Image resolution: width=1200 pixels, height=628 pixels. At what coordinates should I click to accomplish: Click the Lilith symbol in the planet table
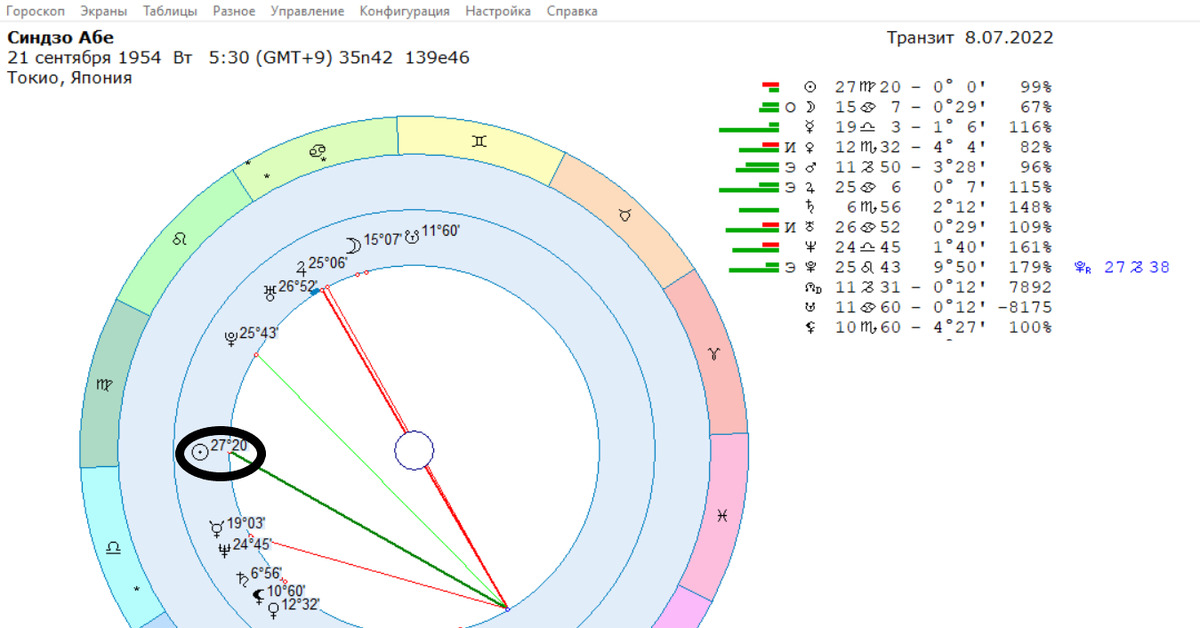coord(809,327)
